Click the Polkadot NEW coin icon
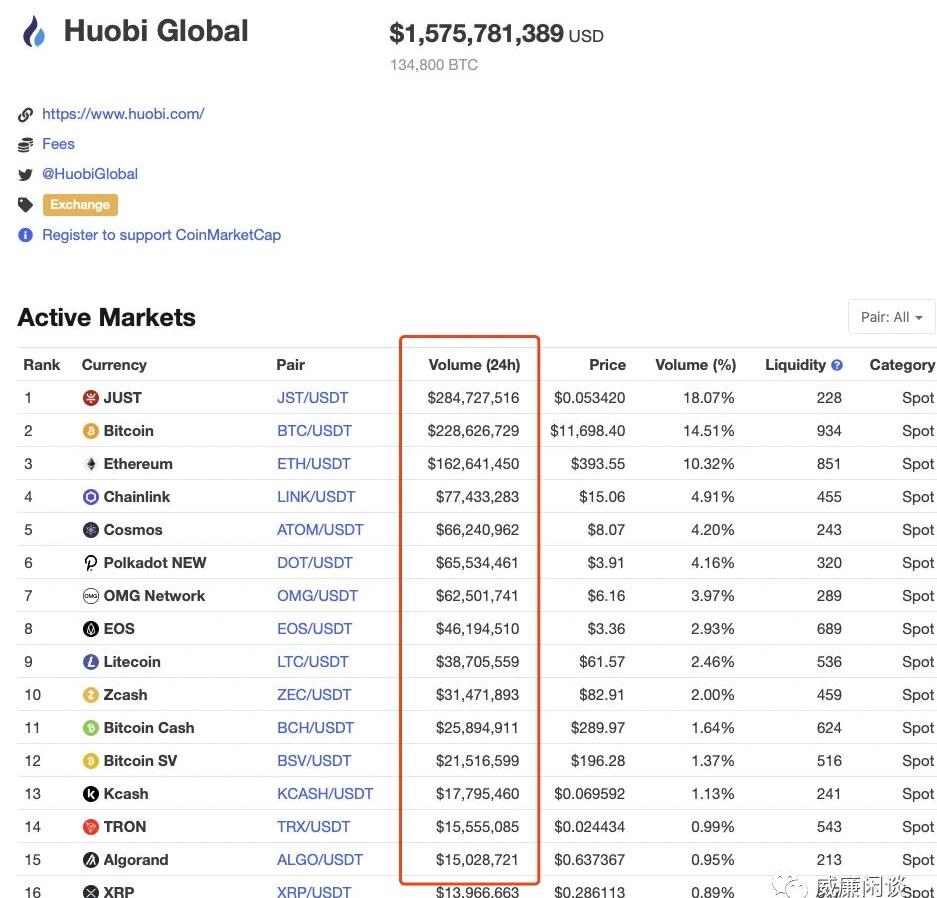937x898 pixels. (x=91, y=563)
